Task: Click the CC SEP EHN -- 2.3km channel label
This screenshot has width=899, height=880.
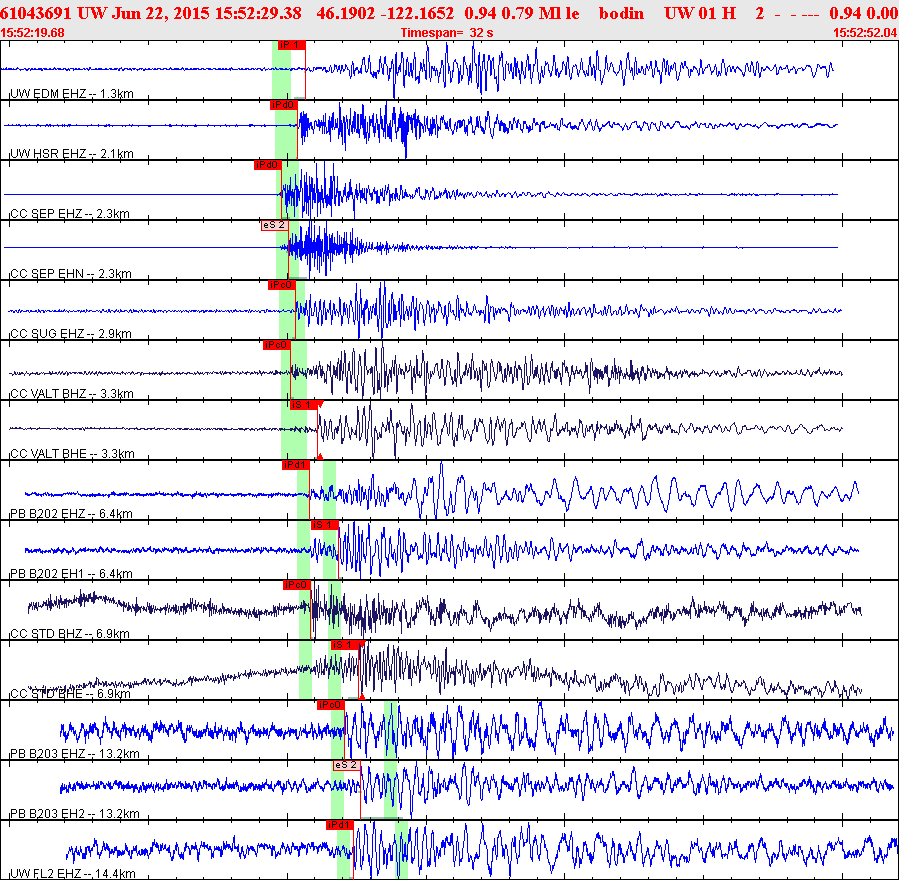Action: click(71, 274)
